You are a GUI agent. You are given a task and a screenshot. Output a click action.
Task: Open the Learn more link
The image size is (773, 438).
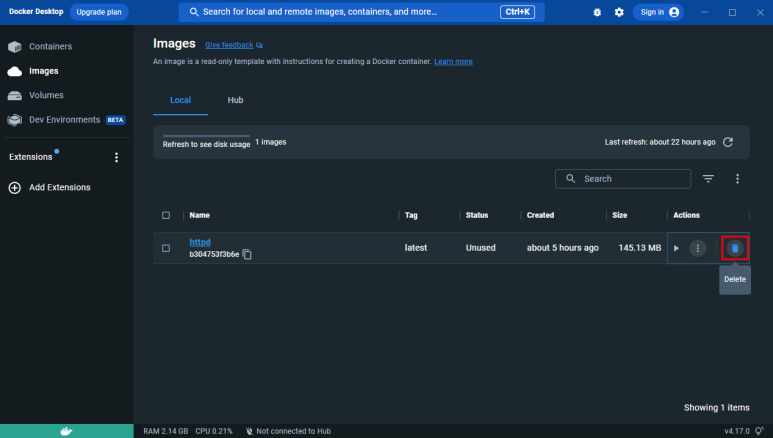453,62
